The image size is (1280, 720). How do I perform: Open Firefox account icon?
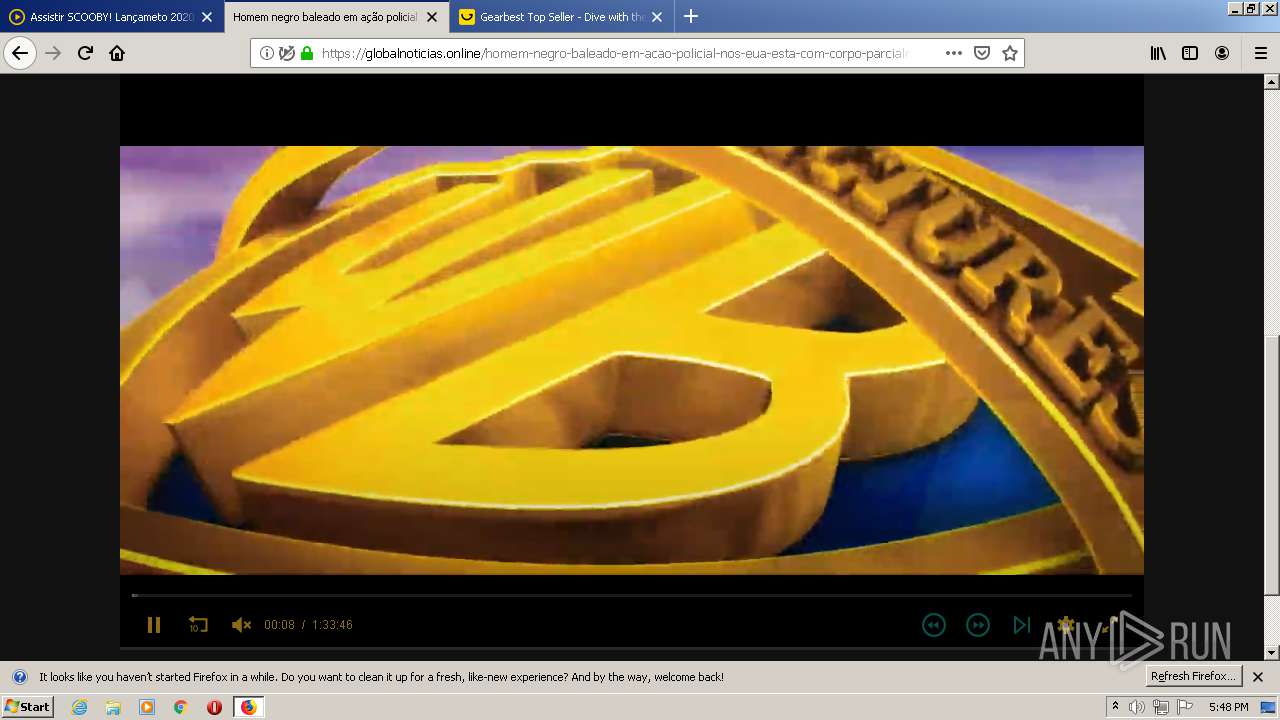pos(1222,53)
